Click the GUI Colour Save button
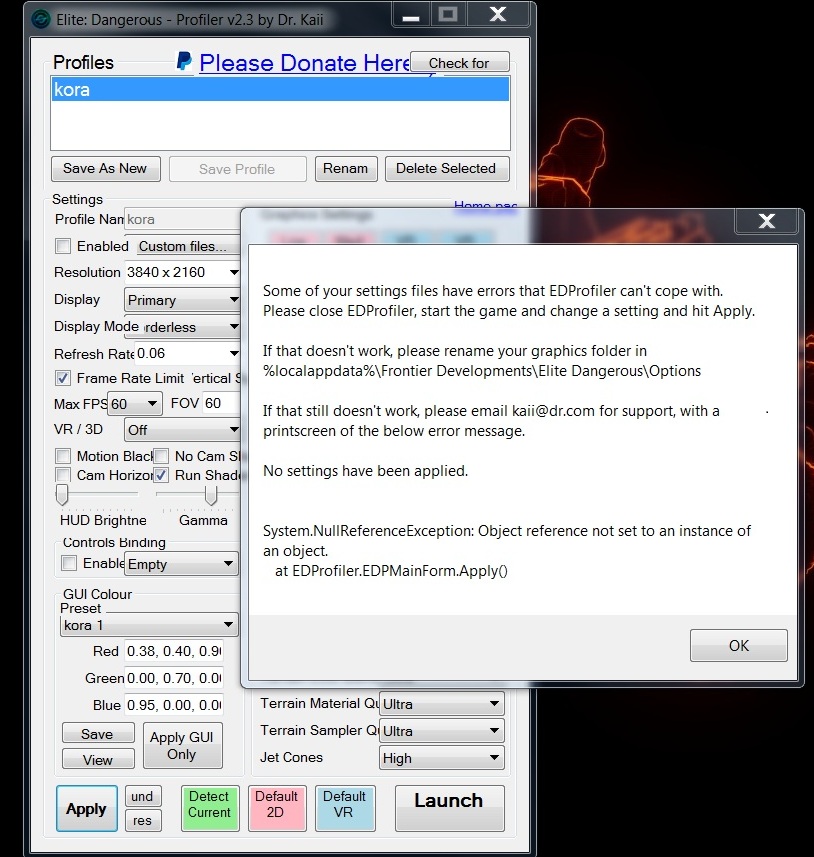Viewport: 814px width, 857px height. tap(98, 733)
